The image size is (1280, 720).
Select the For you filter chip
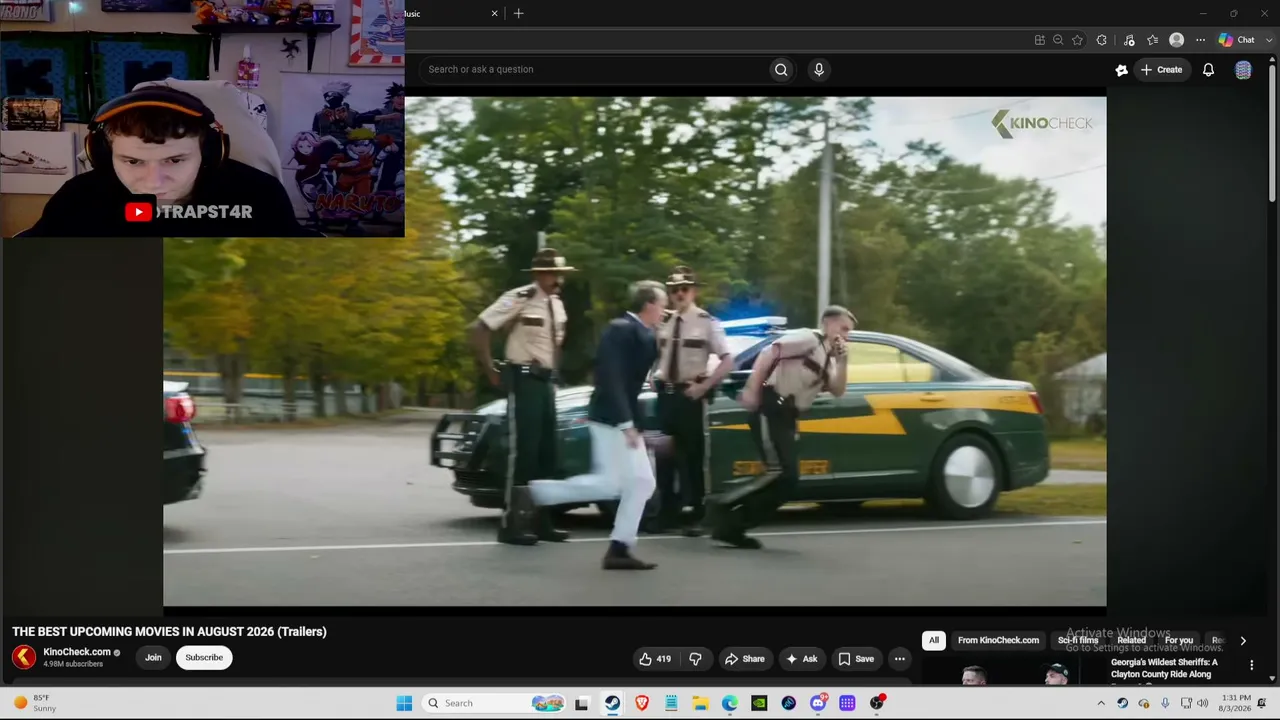(1179, 640)
